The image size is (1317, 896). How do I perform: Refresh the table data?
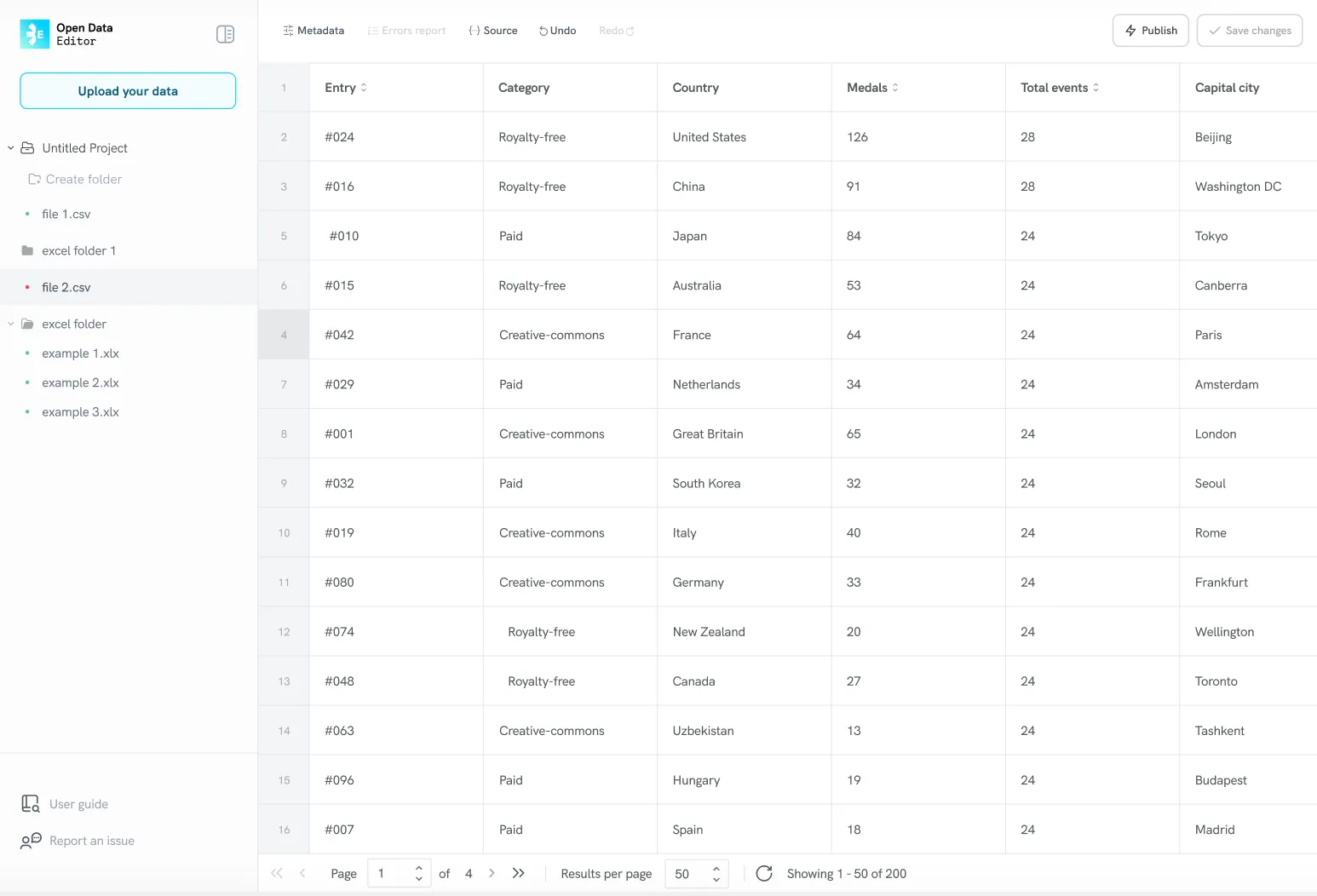click(763, 873)
